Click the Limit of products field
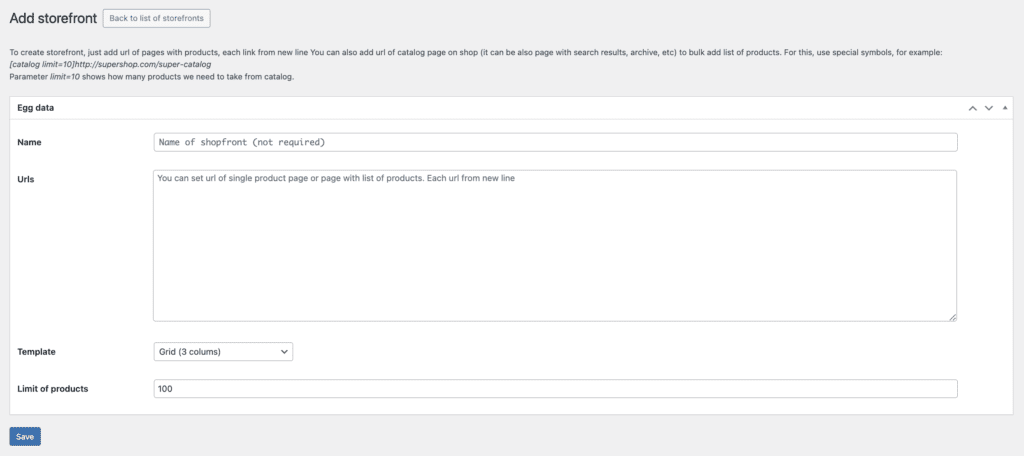The height and width of the screenshot is (456, 1024). coord(555,388)
